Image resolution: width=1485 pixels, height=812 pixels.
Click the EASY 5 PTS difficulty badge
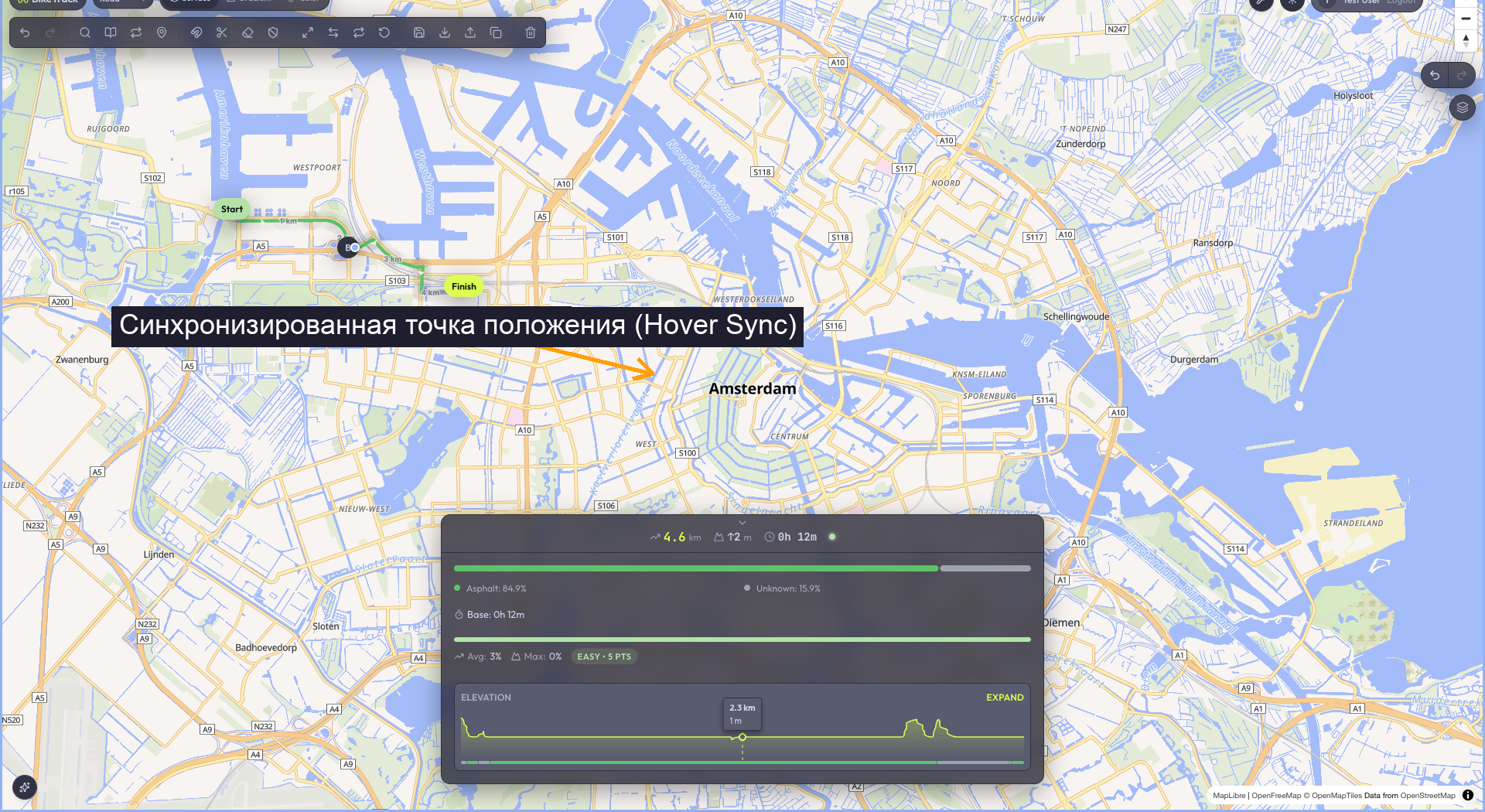point(604,657)
